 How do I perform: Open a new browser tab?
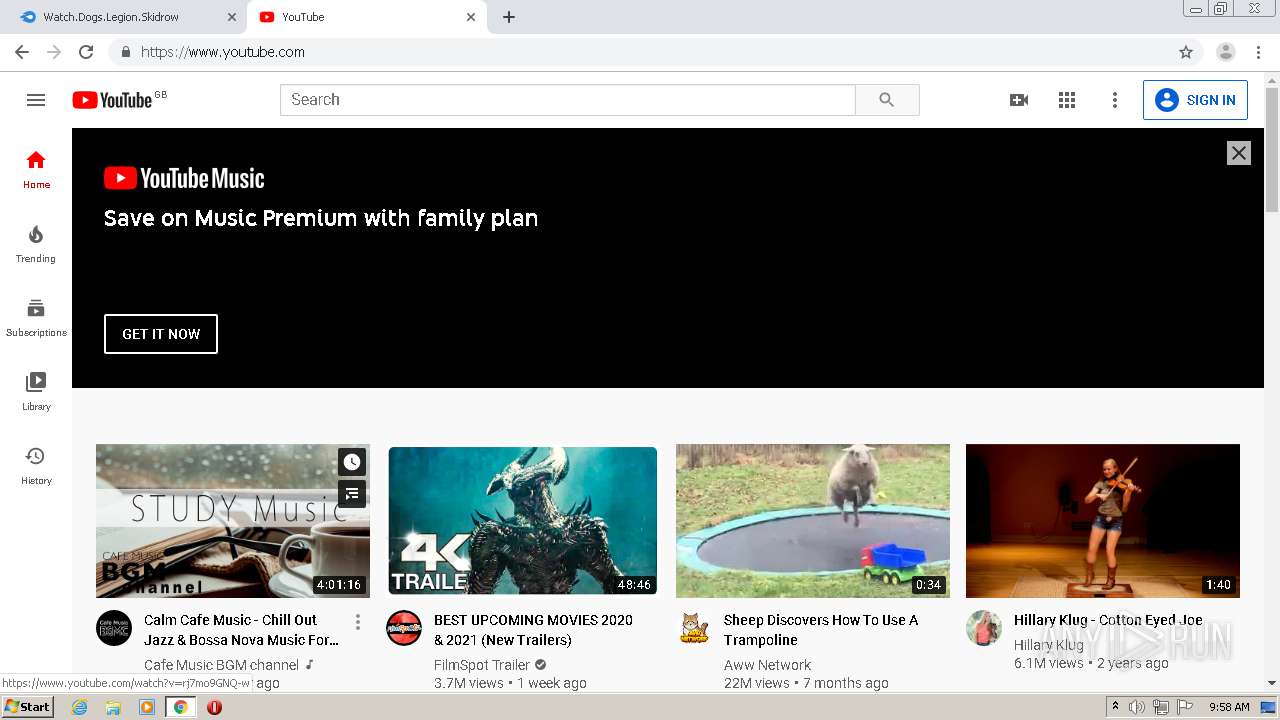(508, 17)
